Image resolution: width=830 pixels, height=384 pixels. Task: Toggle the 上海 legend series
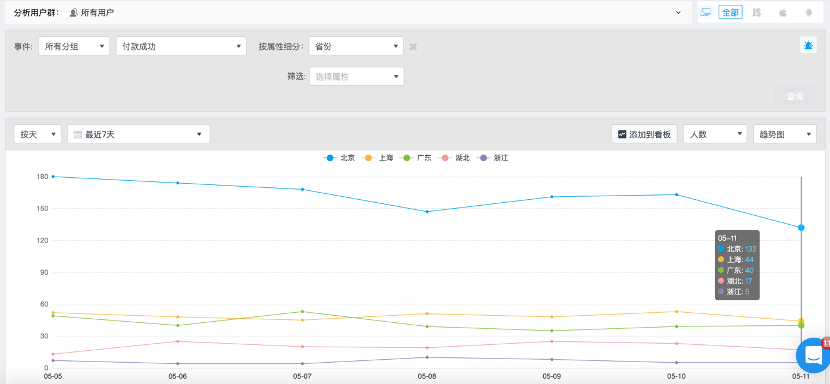click(x=377, y=157)
